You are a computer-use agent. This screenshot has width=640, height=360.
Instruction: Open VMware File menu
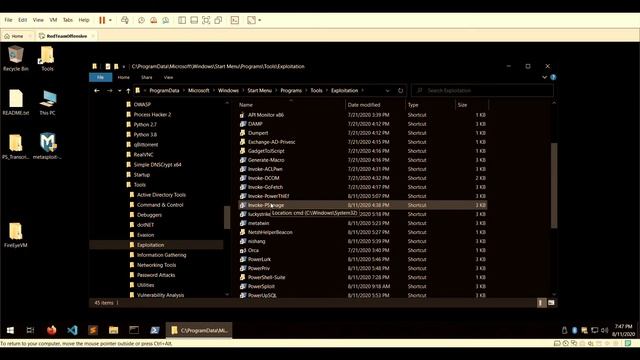tap(8, 20)
